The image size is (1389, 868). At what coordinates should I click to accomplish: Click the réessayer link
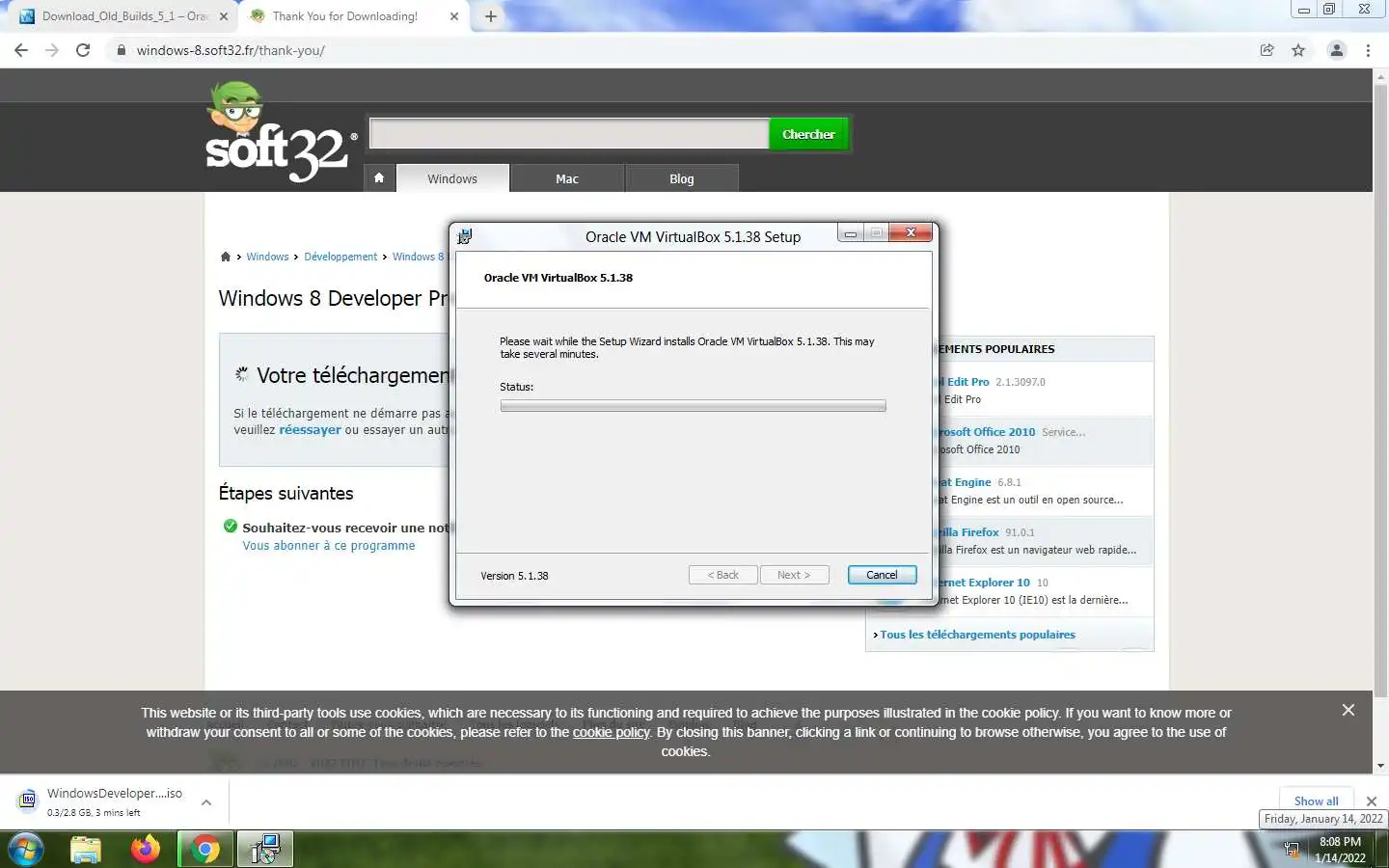[x=310, y=430]
